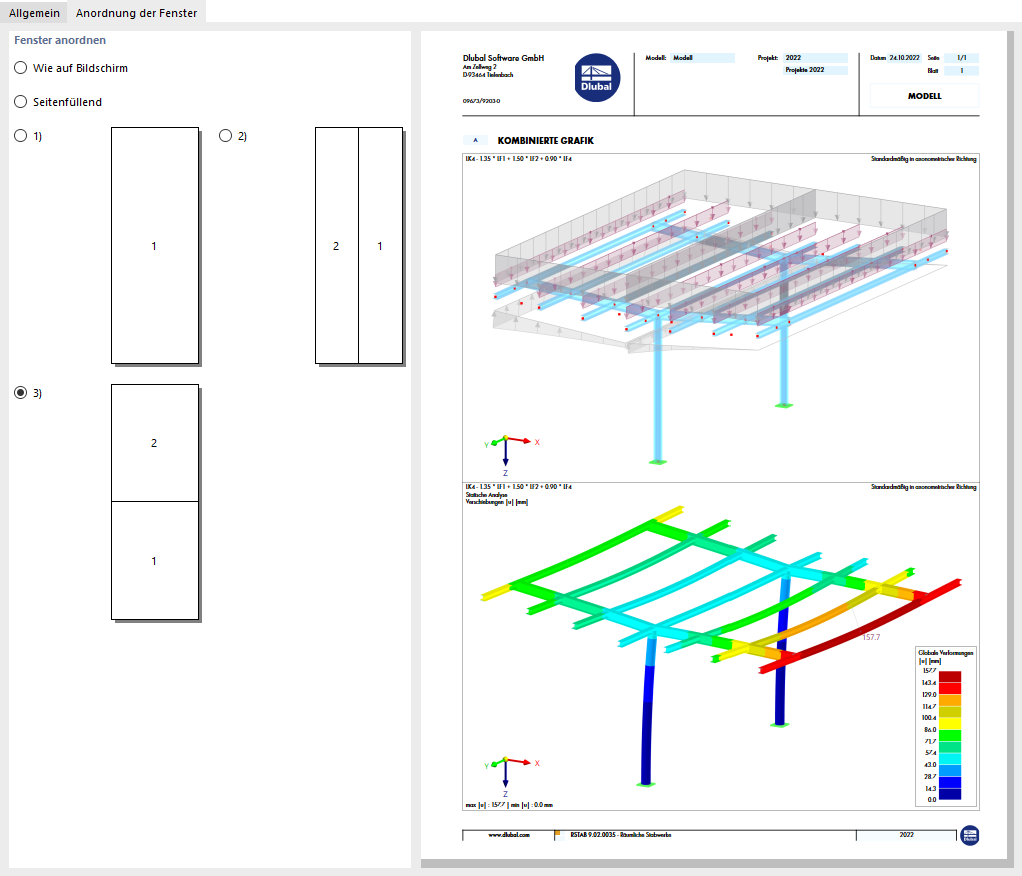Open the Anordnung der Fenster tab

136,12
